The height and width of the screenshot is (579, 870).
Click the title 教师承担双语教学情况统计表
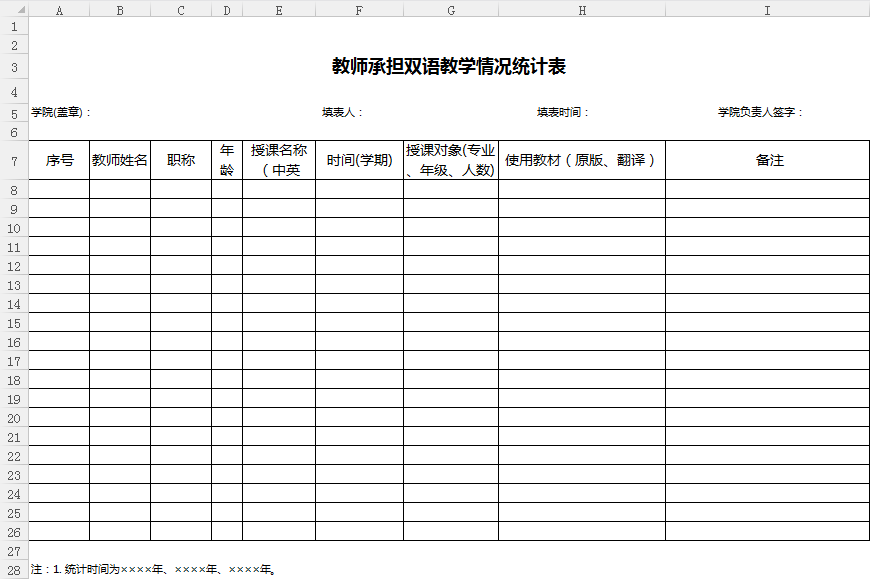tap(449, 67)
